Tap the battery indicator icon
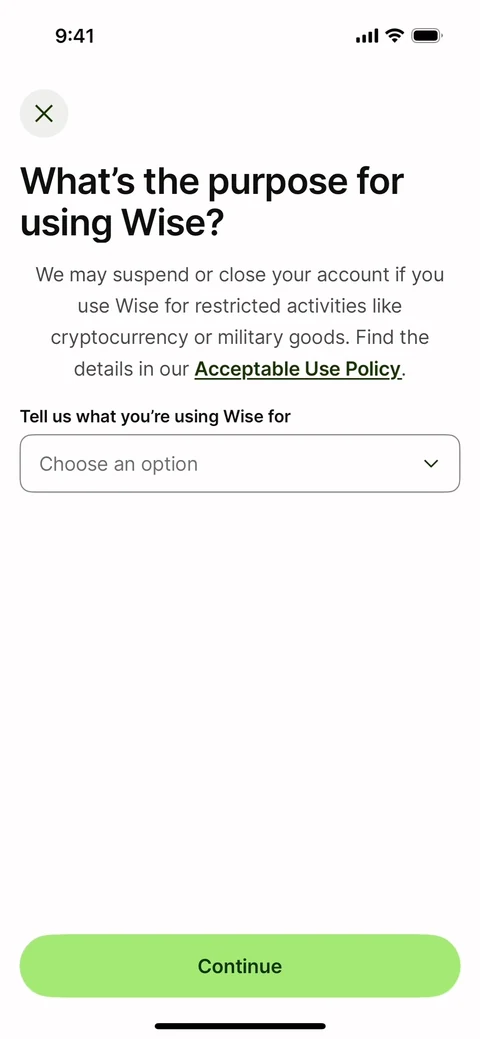The width and height of the screenshot is (480, 1039). pos(428,36)
